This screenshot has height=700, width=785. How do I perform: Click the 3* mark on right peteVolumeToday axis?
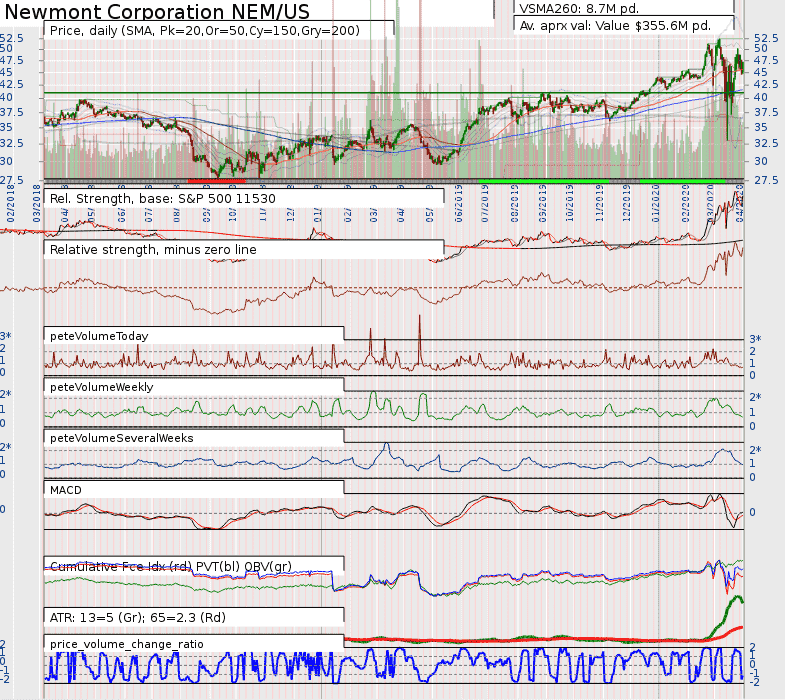click(x=755, y=339)
